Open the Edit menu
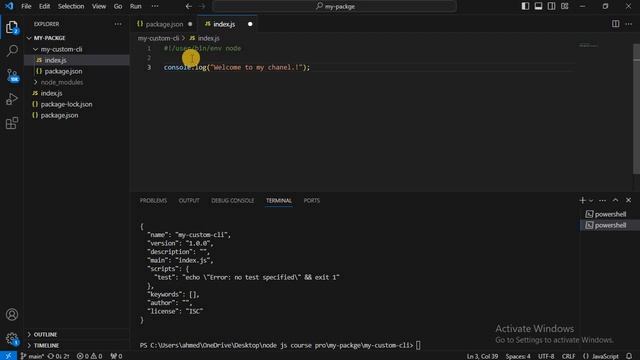 tap(44, 6)
